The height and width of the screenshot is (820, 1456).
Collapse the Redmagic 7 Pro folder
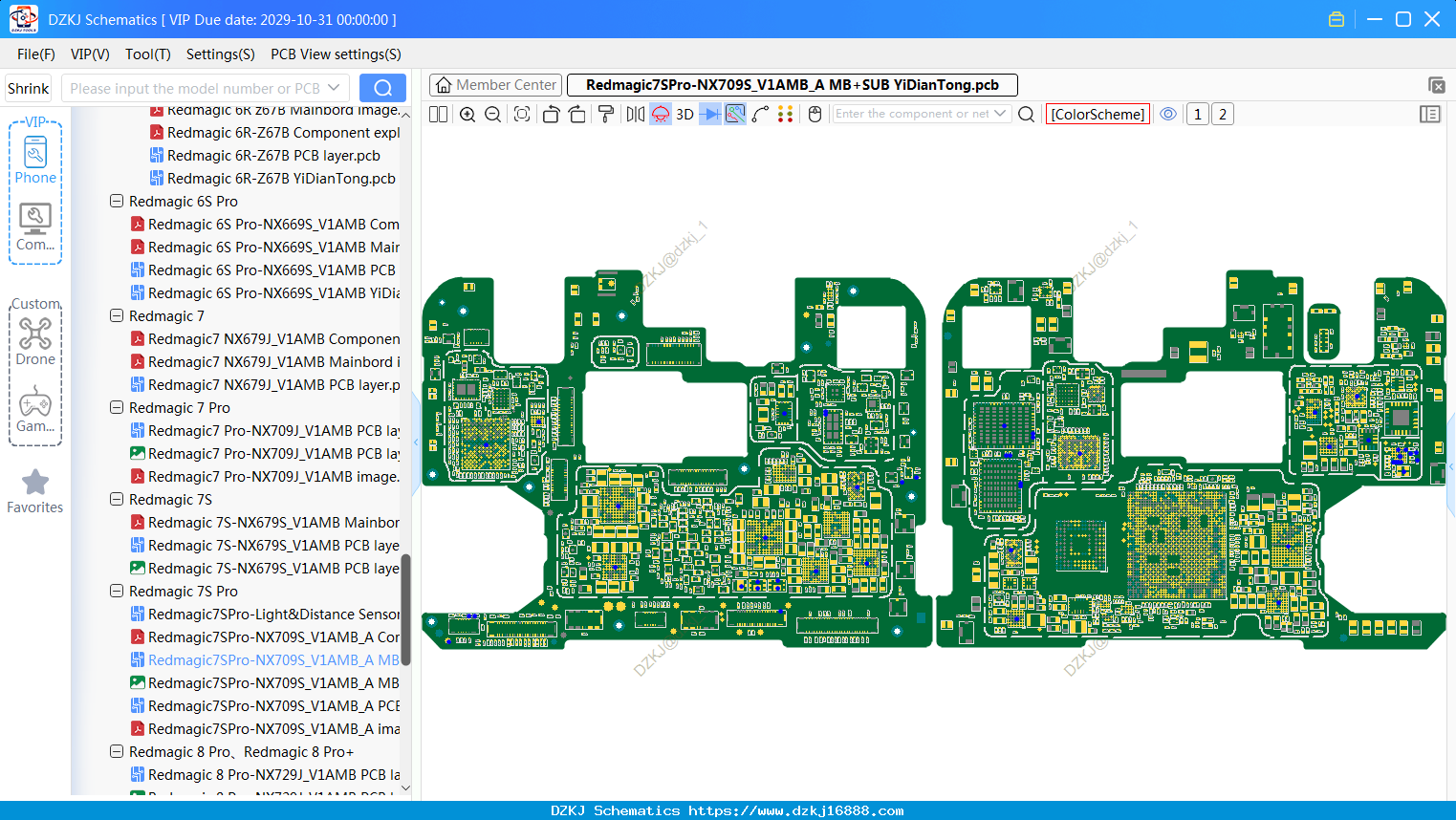coord(117,408)
